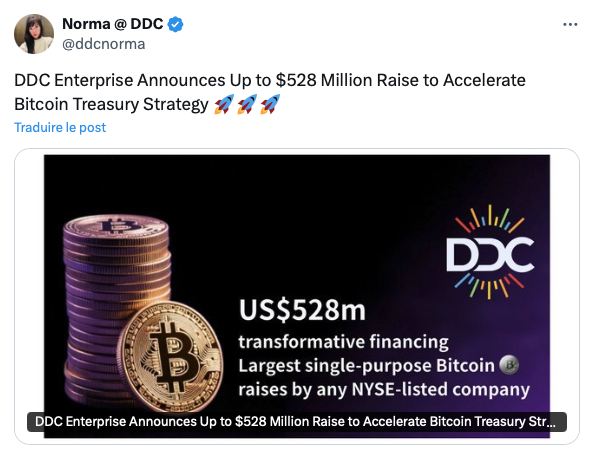Click the middle rocket emoji in the post

pyautogui.click(x=247, y=104)
